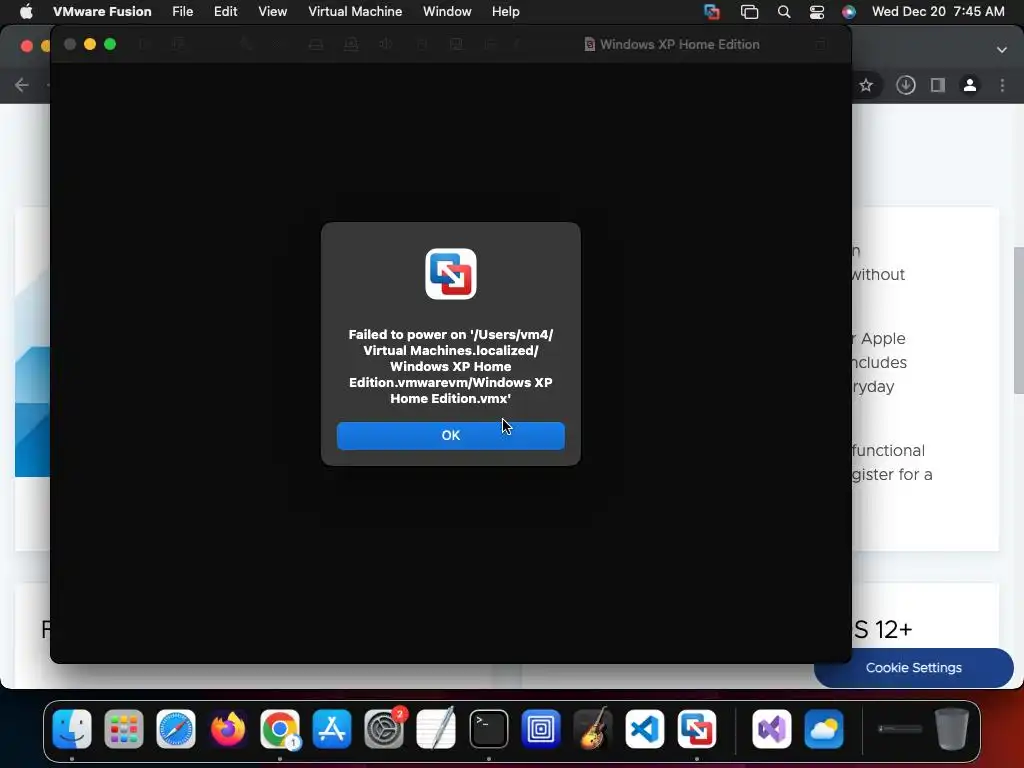Open Siri from the menu bar
Image resolution: width=1024 pixels, height=768 pixels.
tap(848, 11)
